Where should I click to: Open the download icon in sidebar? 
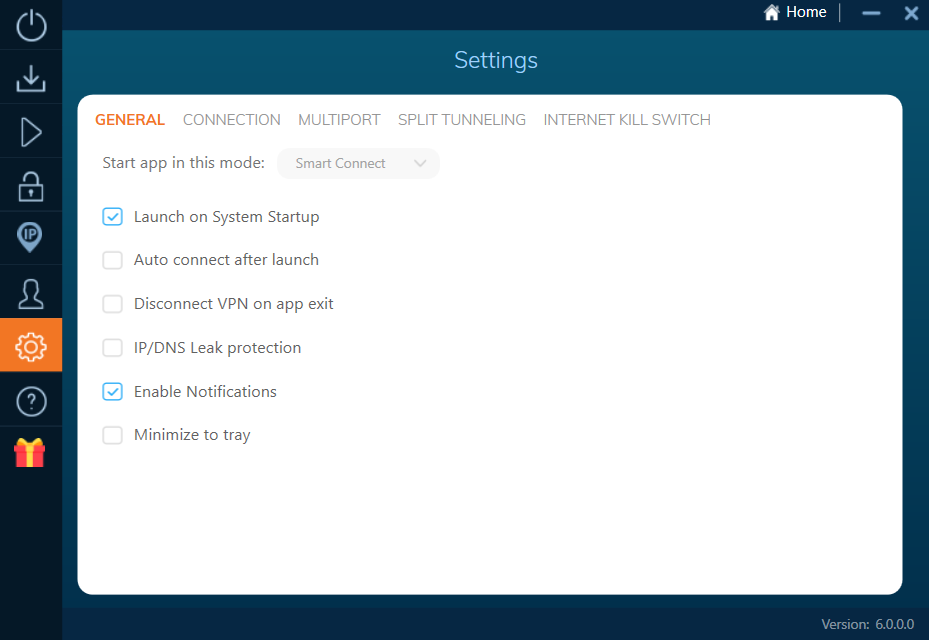pos(31,79)
